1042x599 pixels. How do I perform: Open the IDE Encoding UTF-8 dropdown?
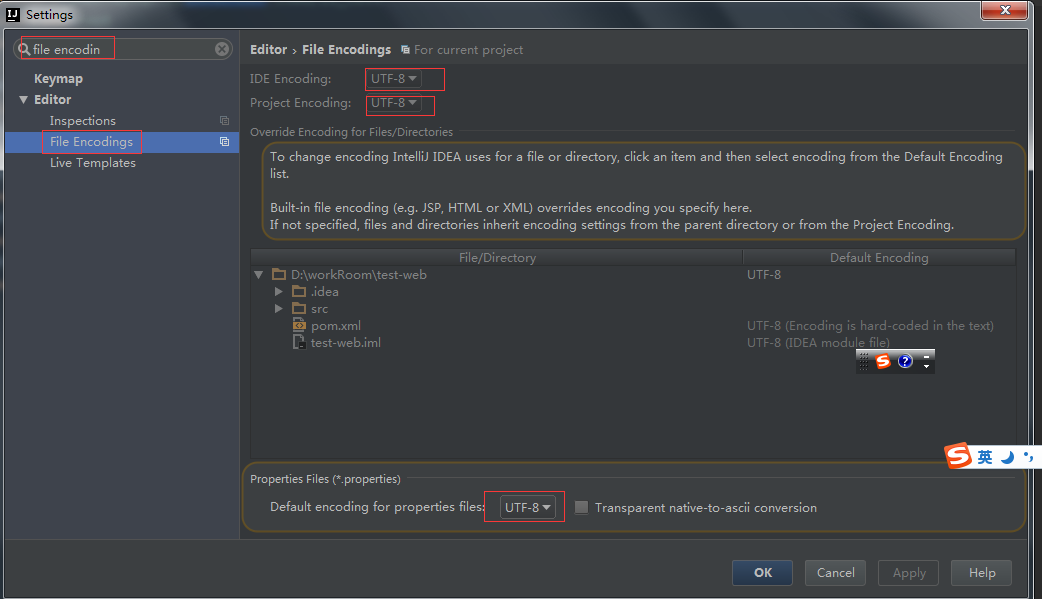(x=393, y=78)
